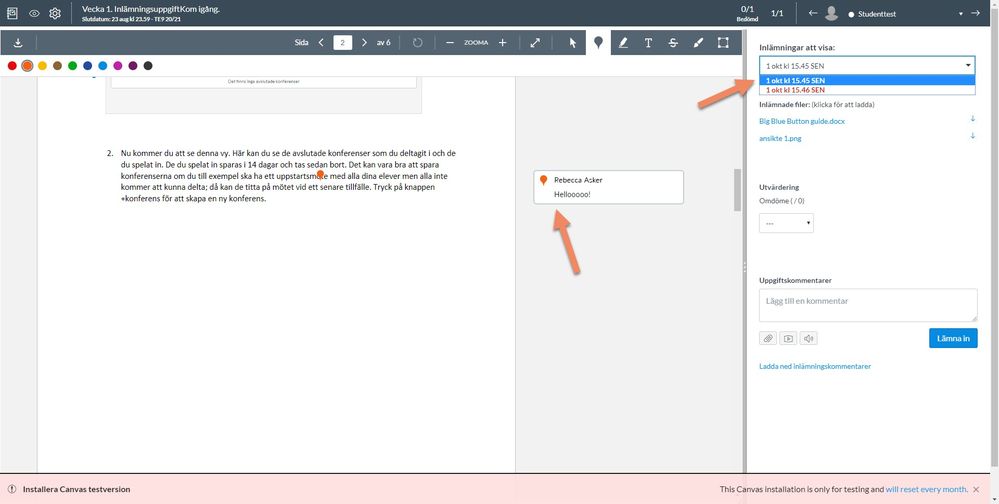The height and width of the screenshot is (504, 999).
Task: Pick the green annotation color
Action: [73, 66]
